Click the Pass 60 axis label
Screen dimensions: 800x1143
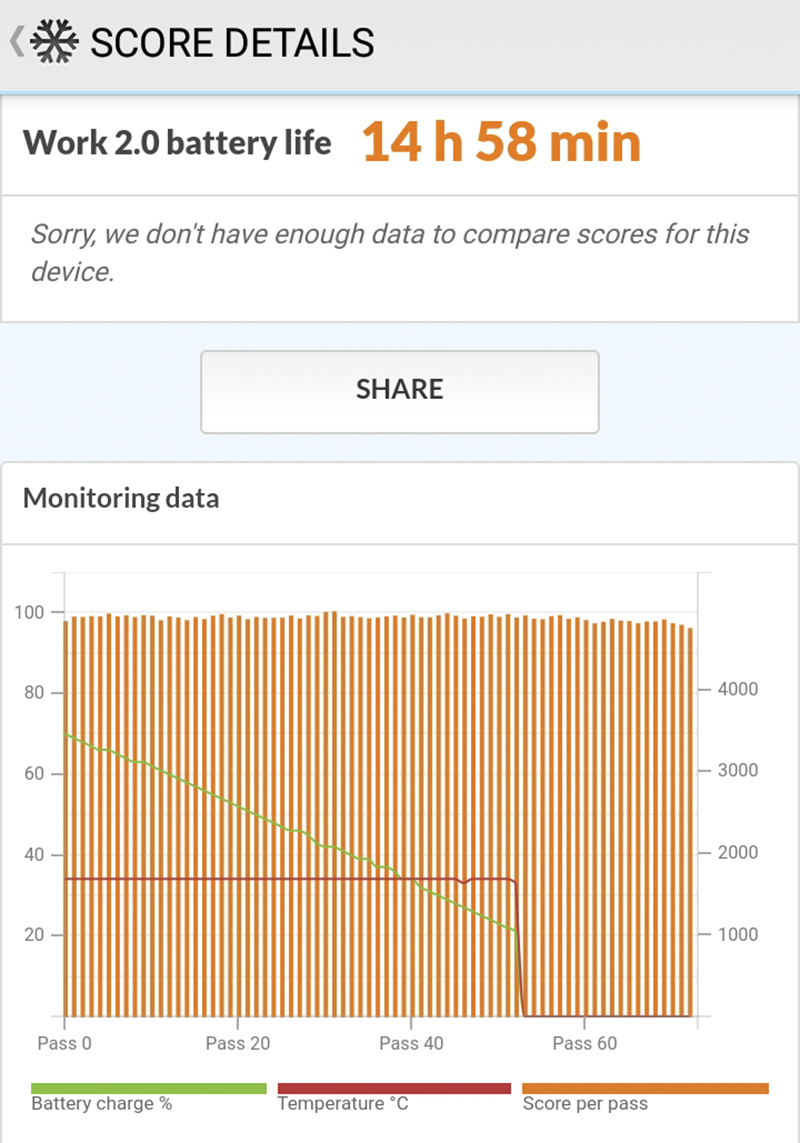coord(585,1044)
